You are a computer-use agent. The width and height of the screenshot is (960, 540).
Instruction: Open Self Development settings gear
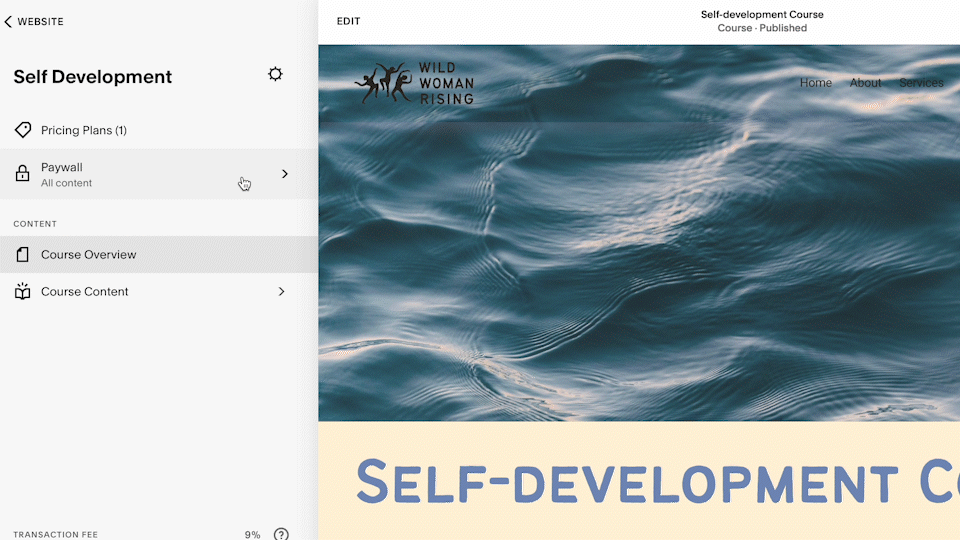click(x=276, y=74)
